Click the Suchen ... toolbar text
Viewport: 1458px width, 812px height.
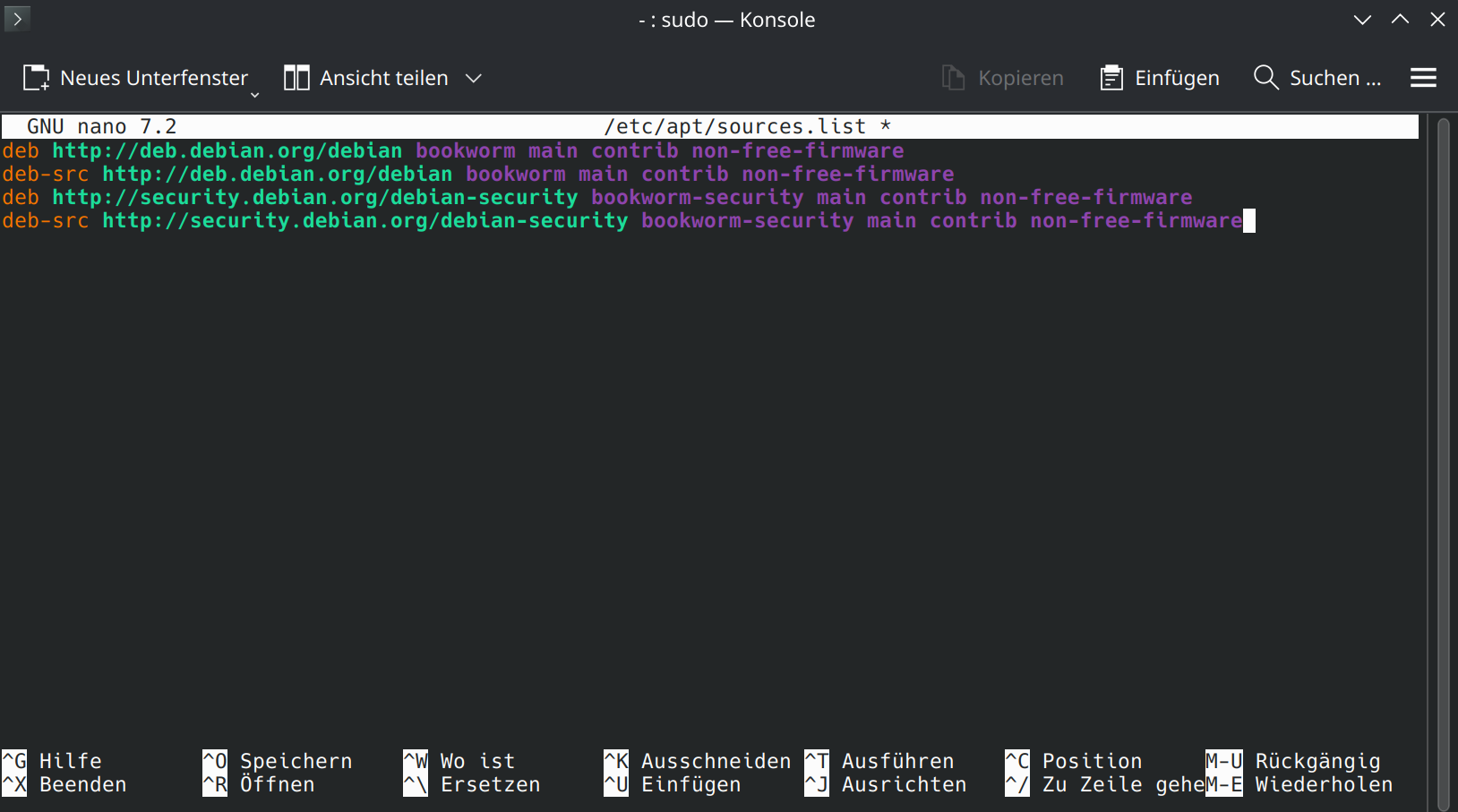pyautogui.click(x=1335, y=78)
